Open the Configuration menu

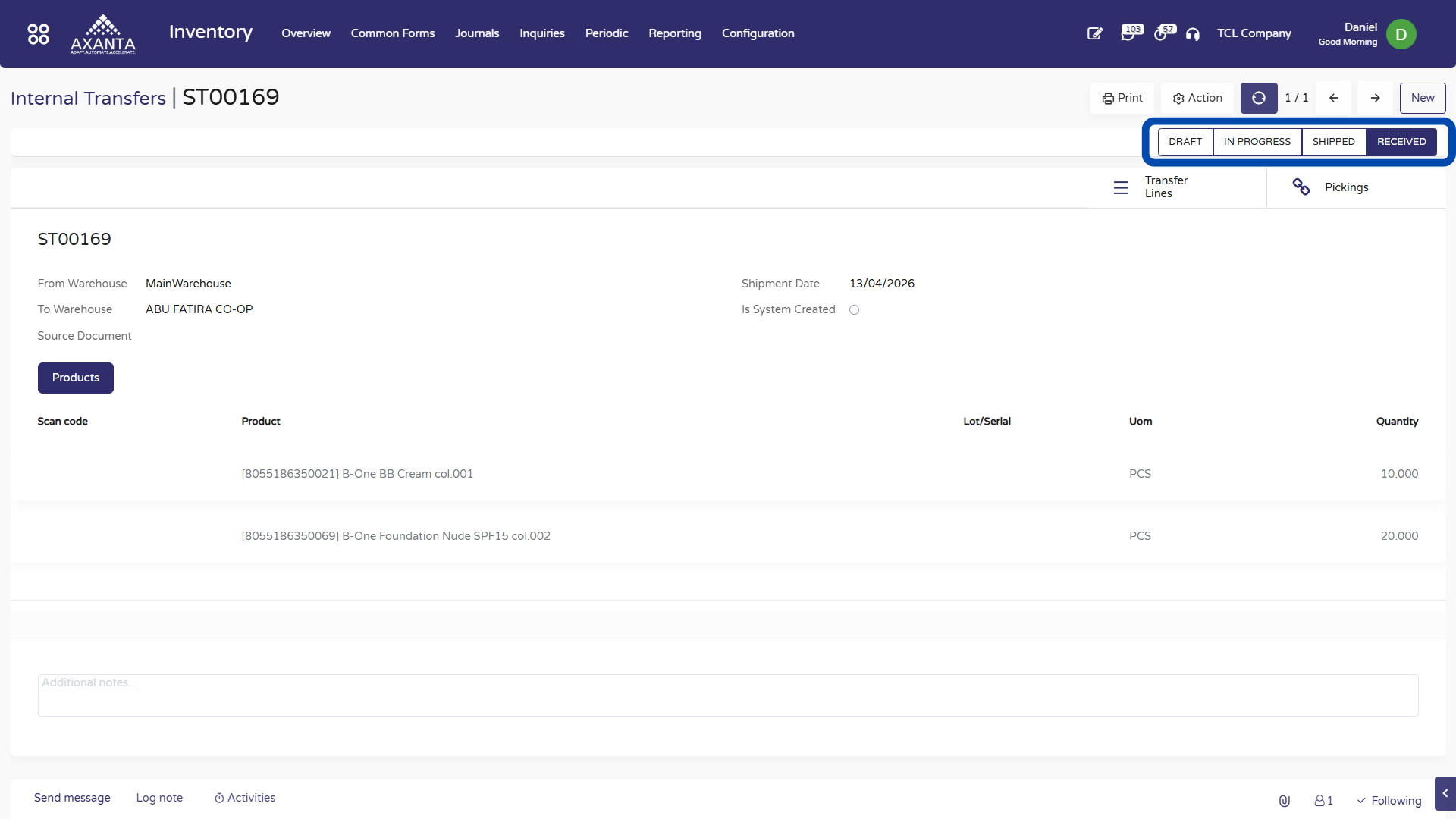(758, 33)
